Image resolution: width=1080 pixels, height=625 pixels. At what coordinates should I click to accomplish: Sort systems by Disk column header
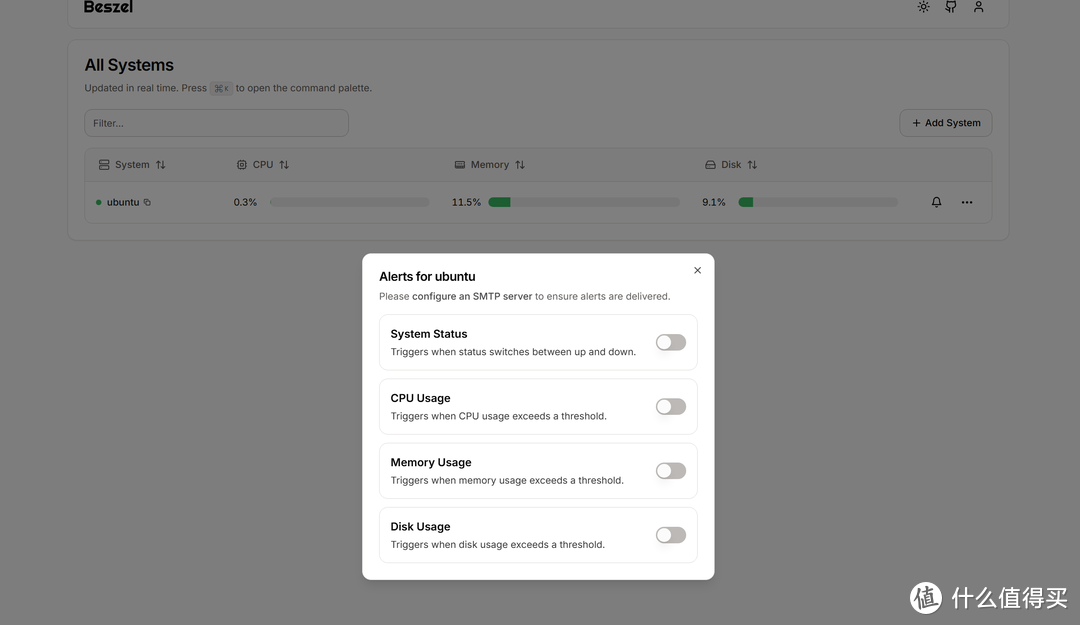point(732,165)
